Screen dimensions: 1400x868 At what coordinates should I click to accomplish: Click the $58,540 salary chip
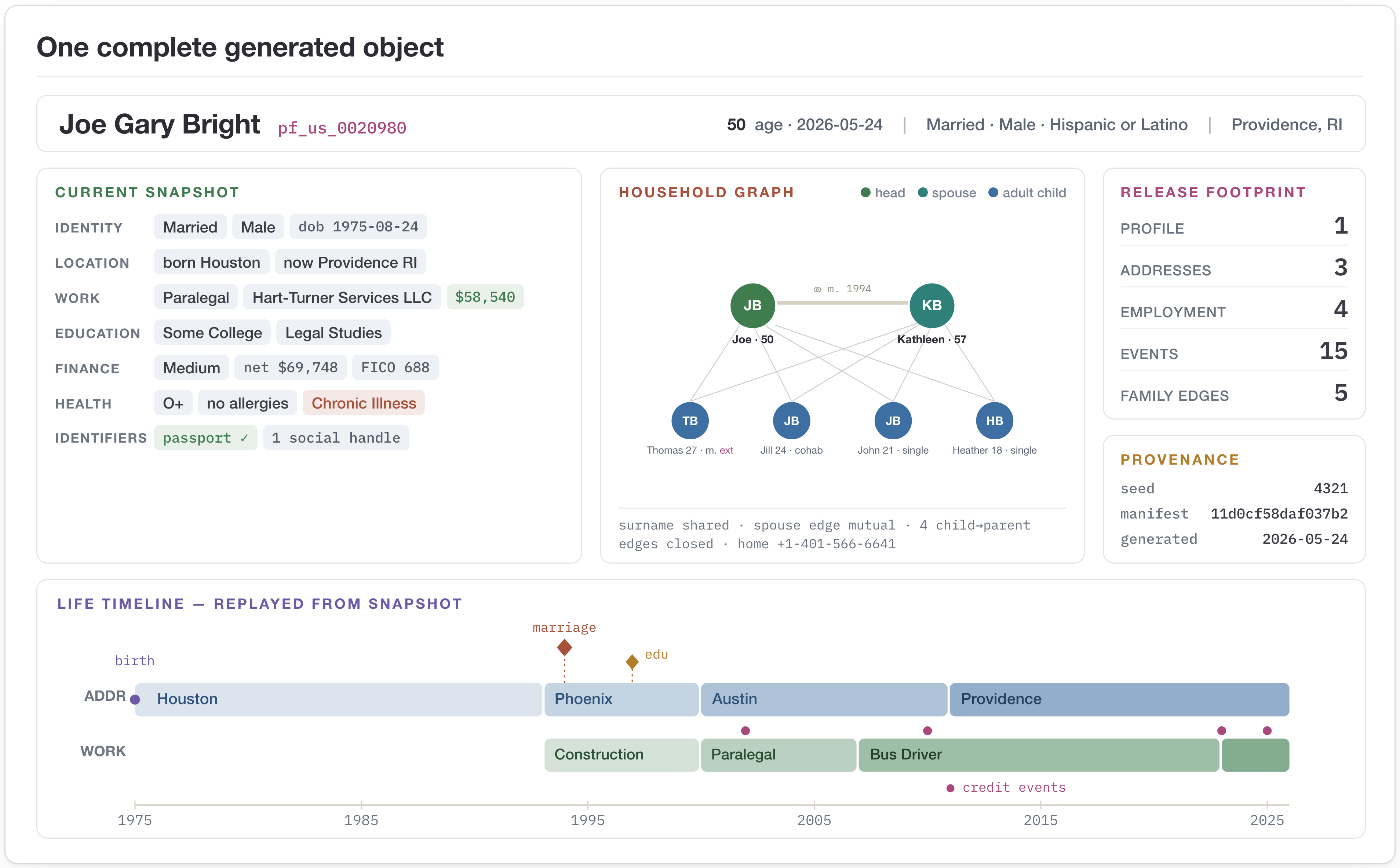[x=485, y=297]
